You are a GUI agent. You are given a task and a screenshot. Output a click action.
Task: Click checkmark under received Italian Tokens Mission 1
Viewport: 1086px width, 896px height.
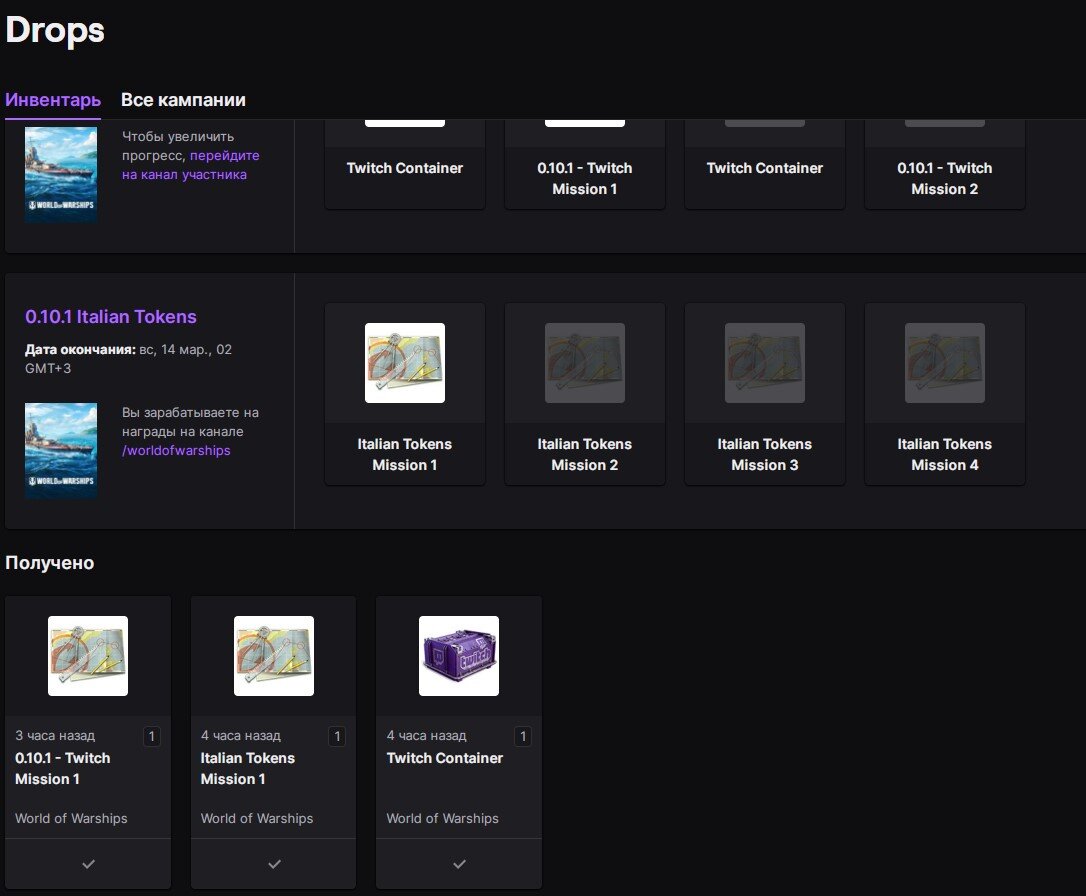pos(274,863)
